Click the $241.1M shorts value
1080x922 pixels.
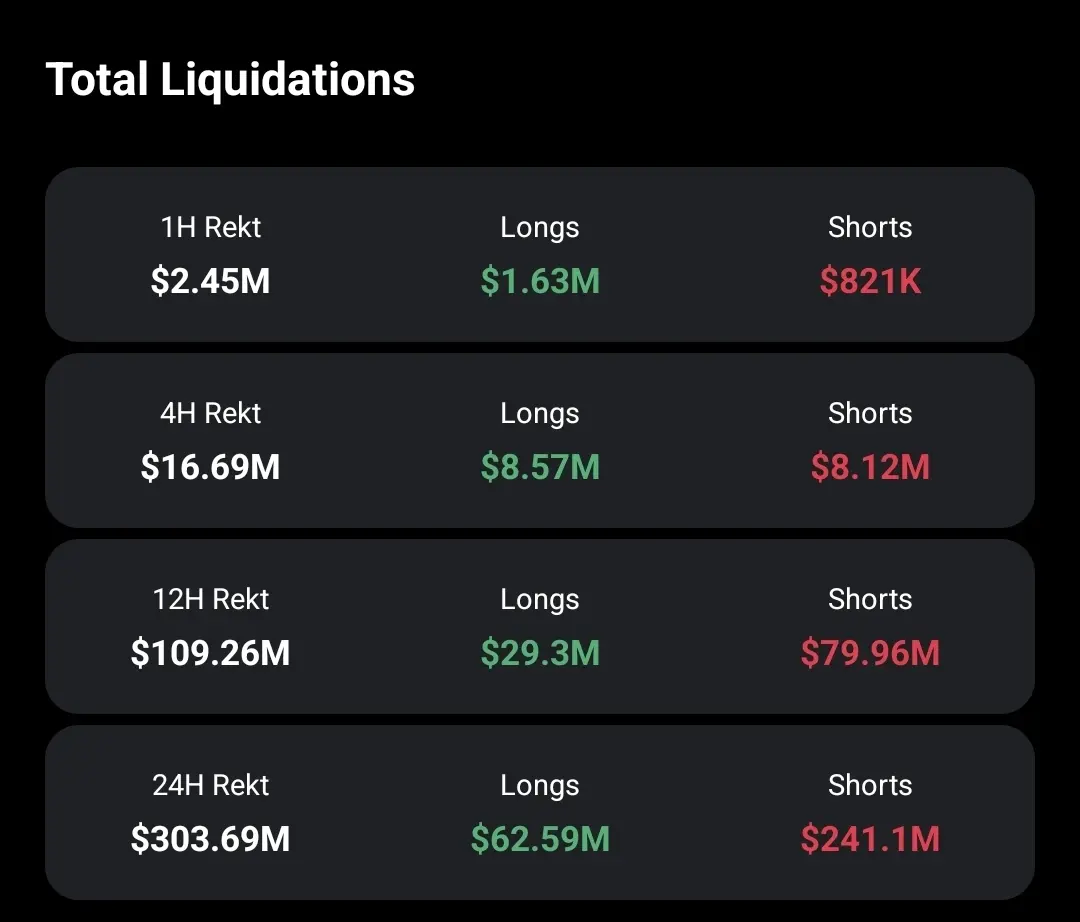[870, 839]
